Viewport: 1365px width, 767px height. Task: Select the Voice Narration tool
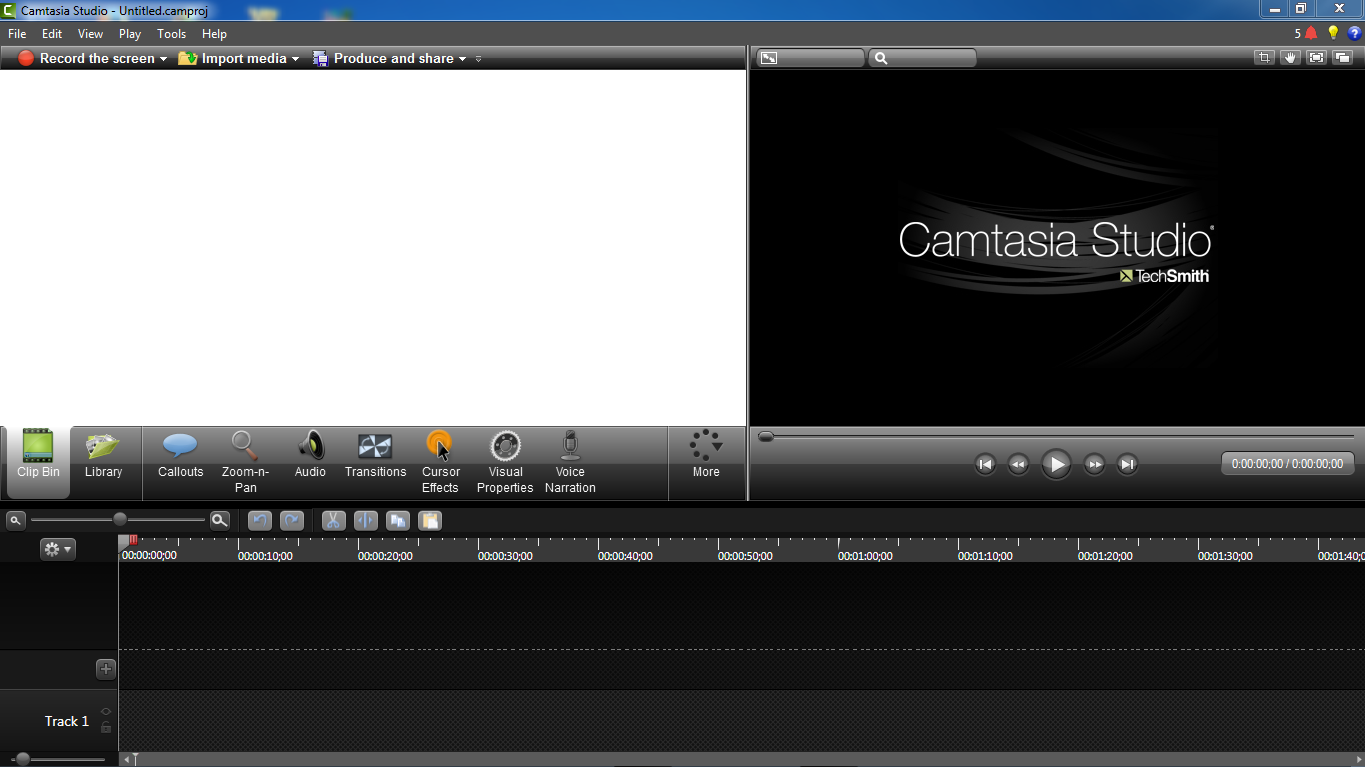coord(570,460)
